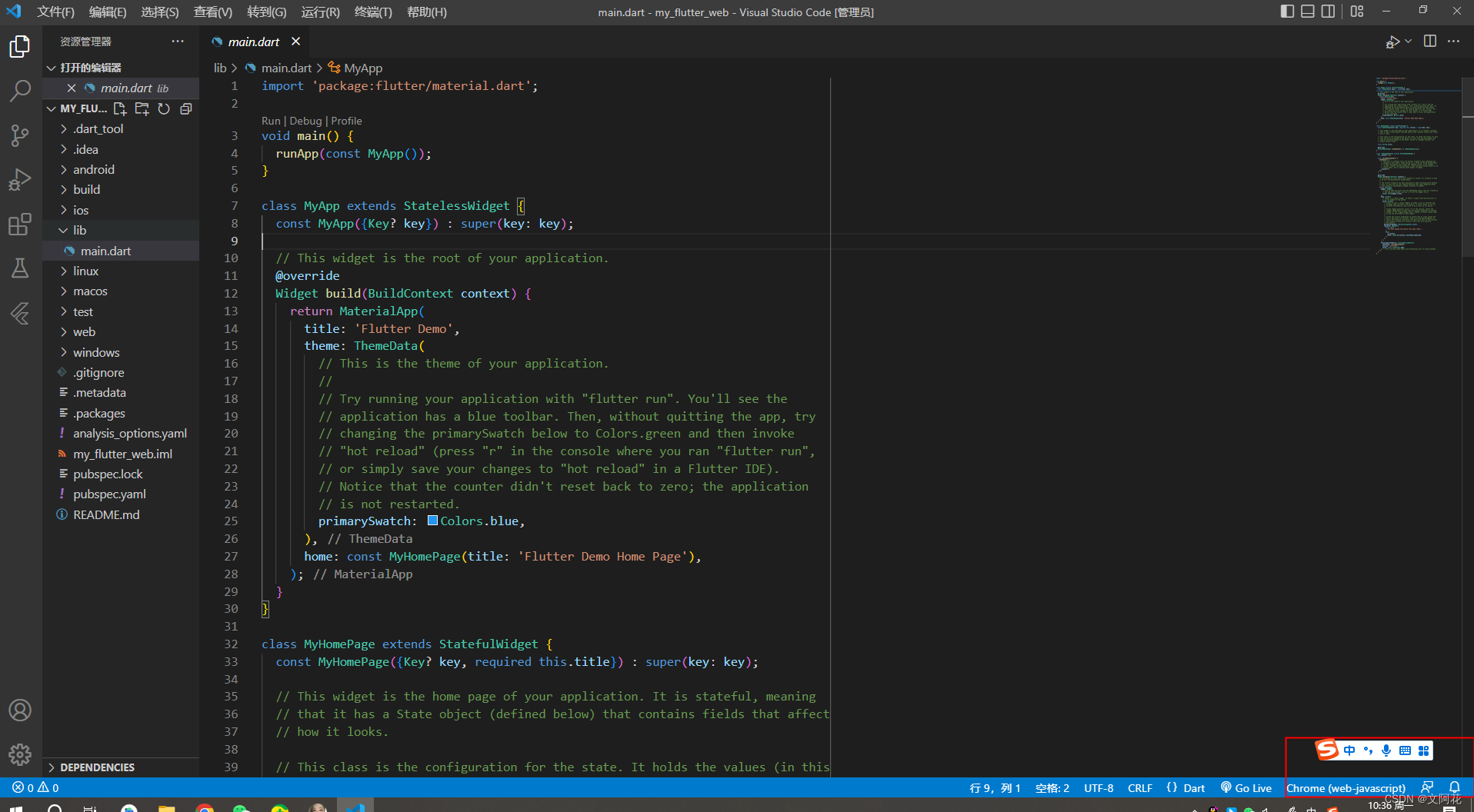This screenshot has height=812, width=1474.
Task: Select main.dart in lib folder
Action: click(121, 251)
